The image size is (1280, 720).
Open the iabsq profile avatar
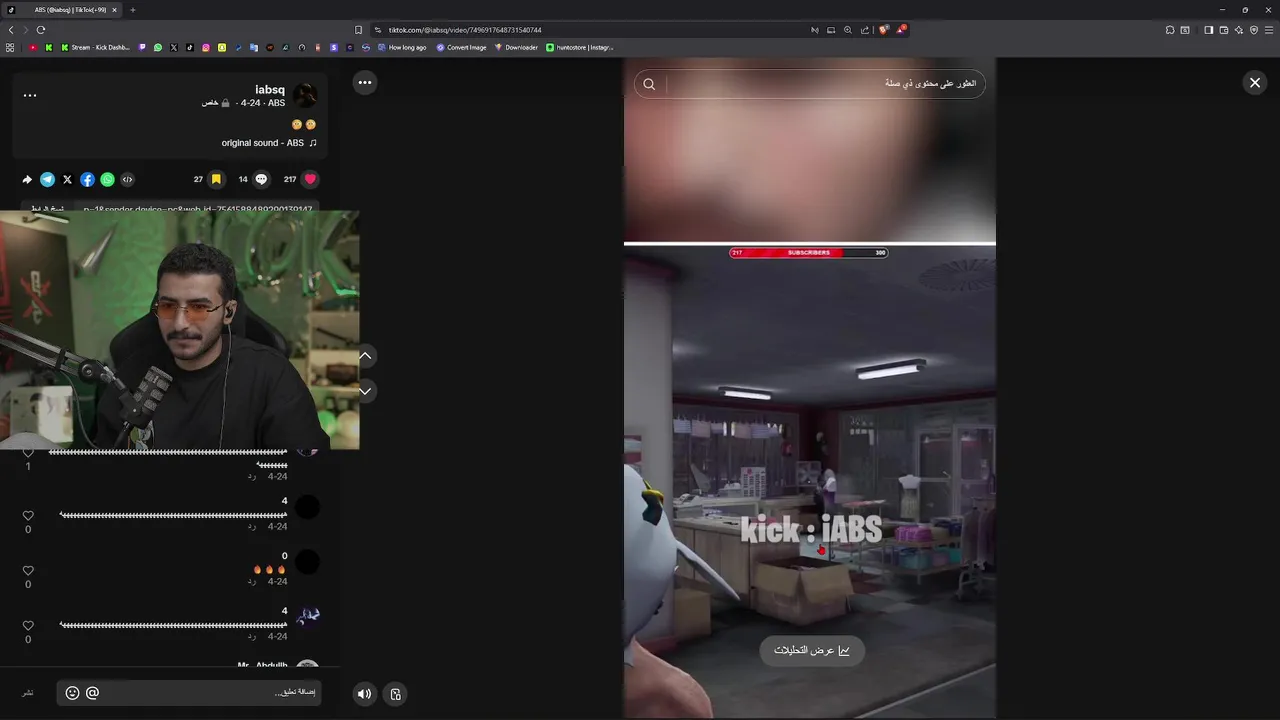click(x=304, y=95)
